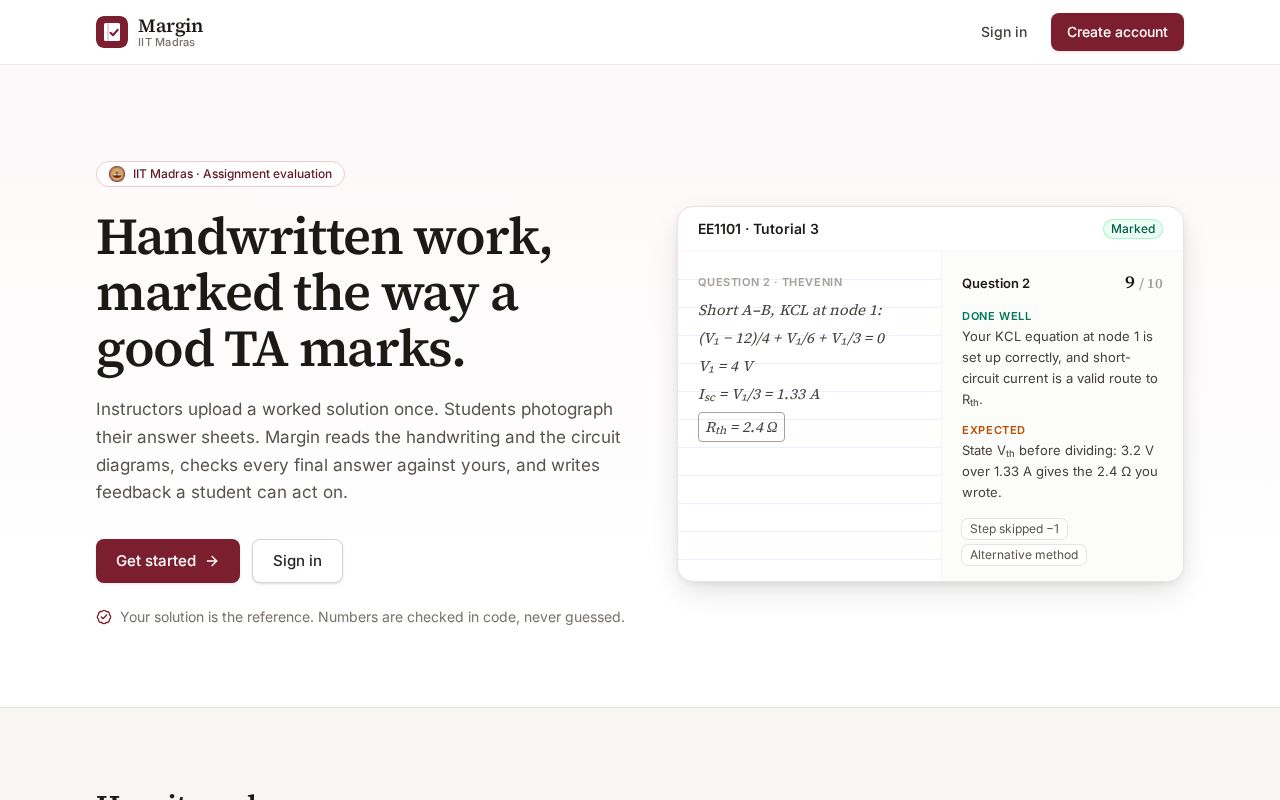Click the IIT Madras badge emblem icon
Screen dimensions: 1280x800
[117, 174]
